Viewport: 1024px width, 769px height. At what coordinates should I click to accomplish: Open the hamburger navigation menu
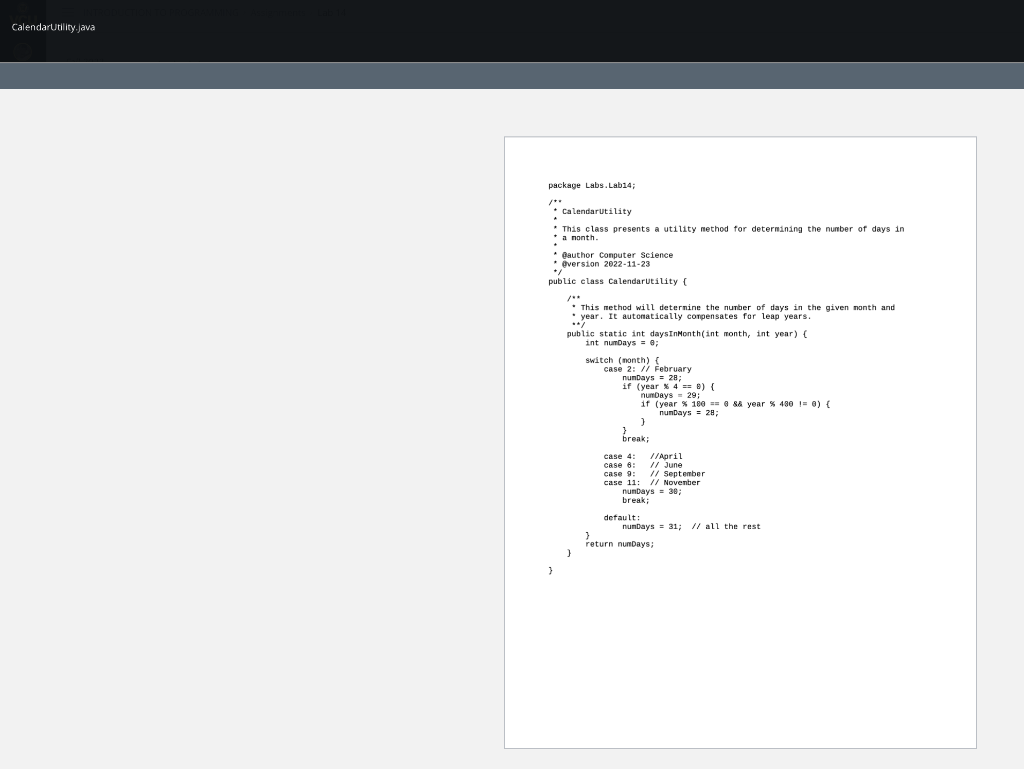(x=68, y=11)
